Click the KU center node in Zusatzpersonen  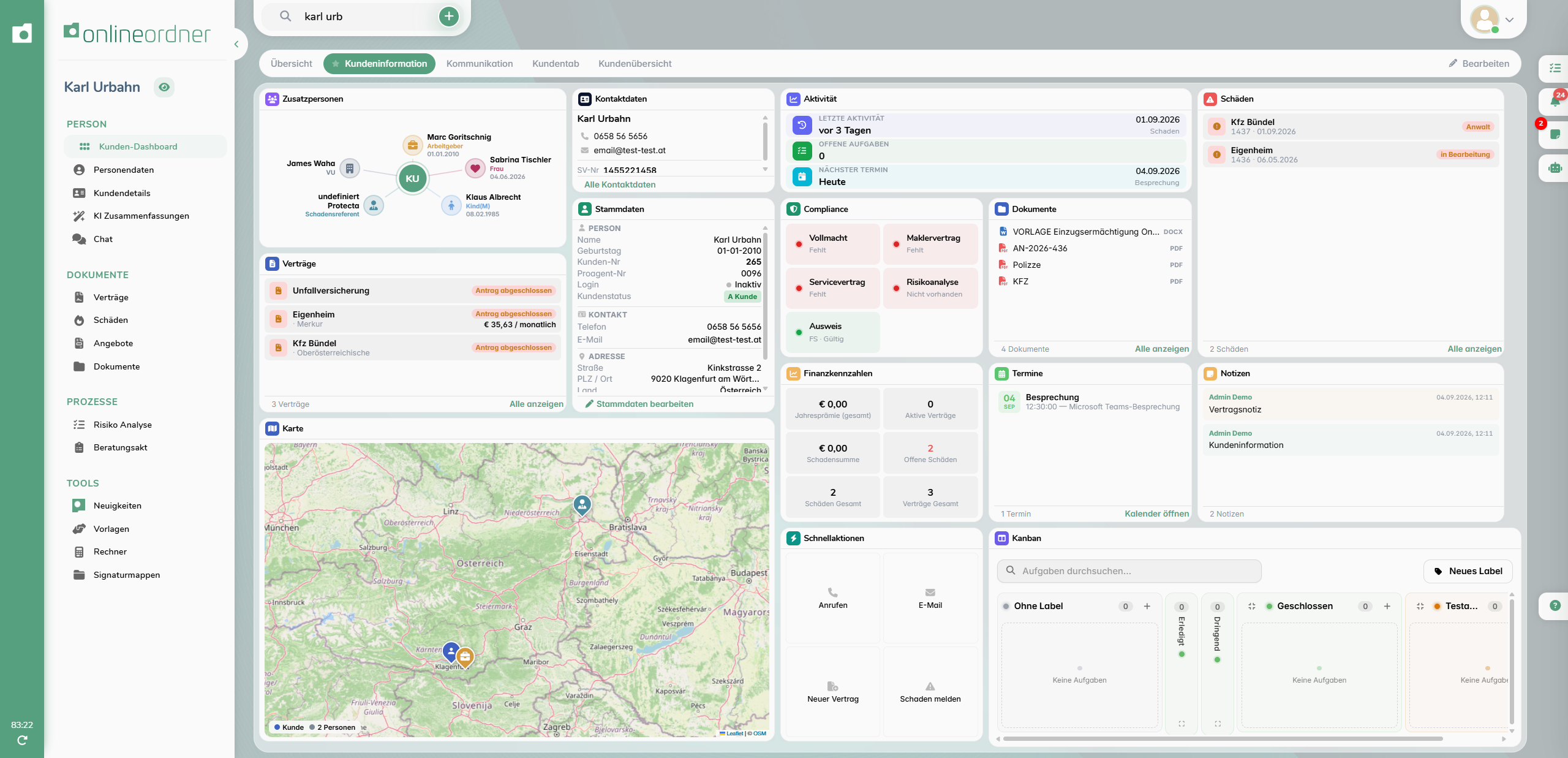click(412, 178)
